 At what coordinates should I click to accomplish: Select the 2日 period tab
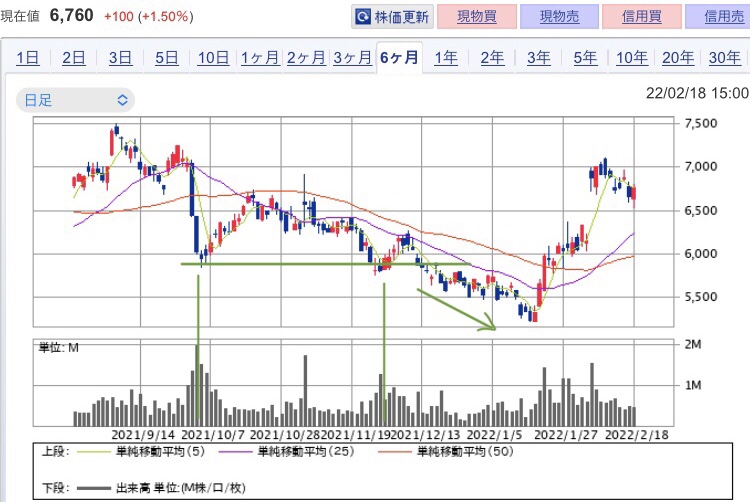(74, 57)
